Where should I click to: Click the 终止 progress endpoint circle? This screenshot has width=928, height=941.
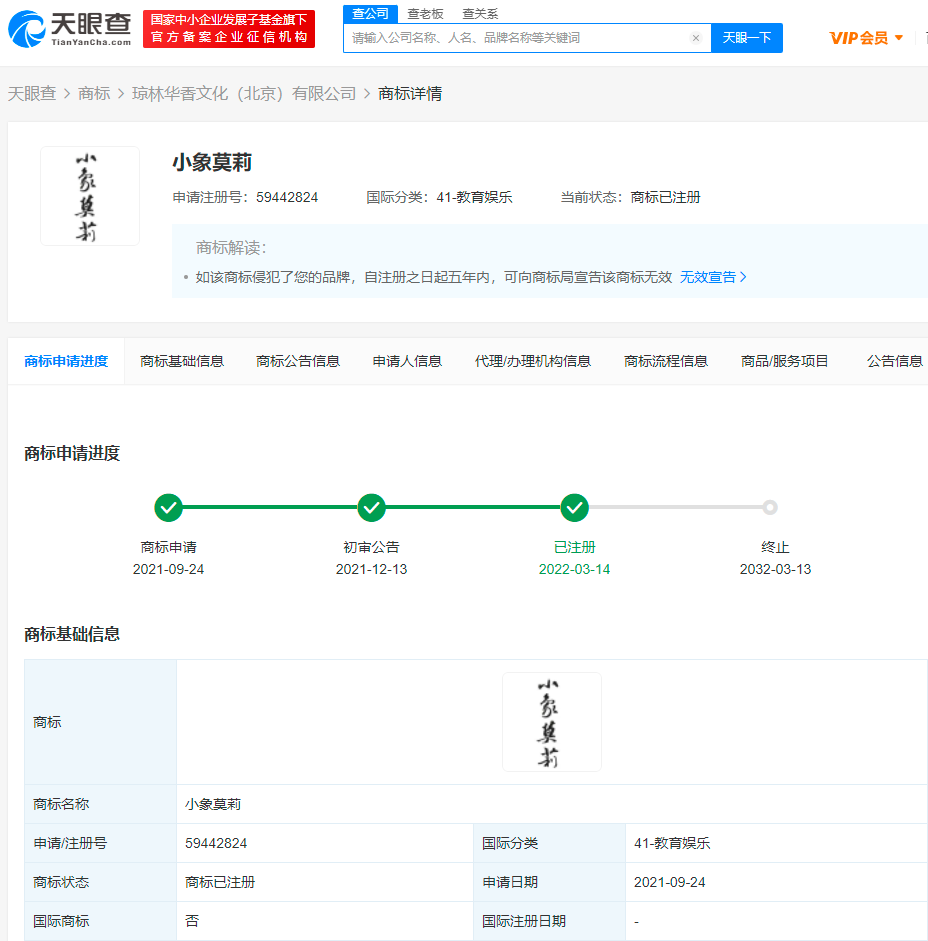point(770,508)
